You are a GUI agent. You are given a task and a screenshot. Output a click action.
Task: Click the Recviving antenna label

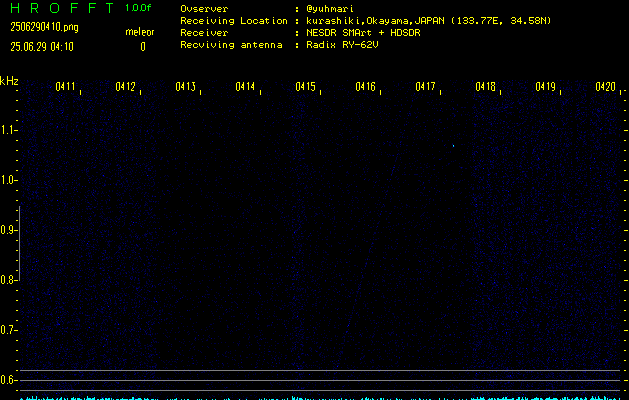coord(231,45)
